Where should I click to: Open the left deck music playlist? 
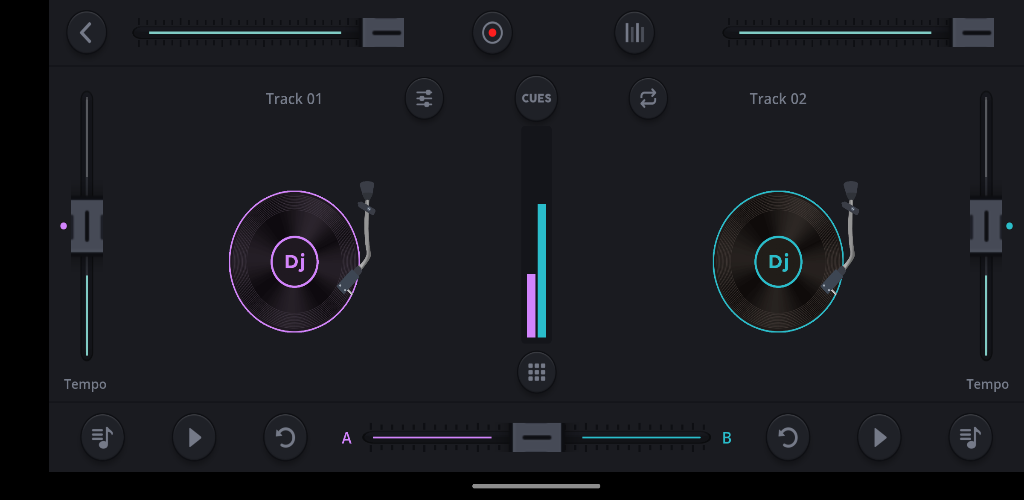tap(103, 437)
